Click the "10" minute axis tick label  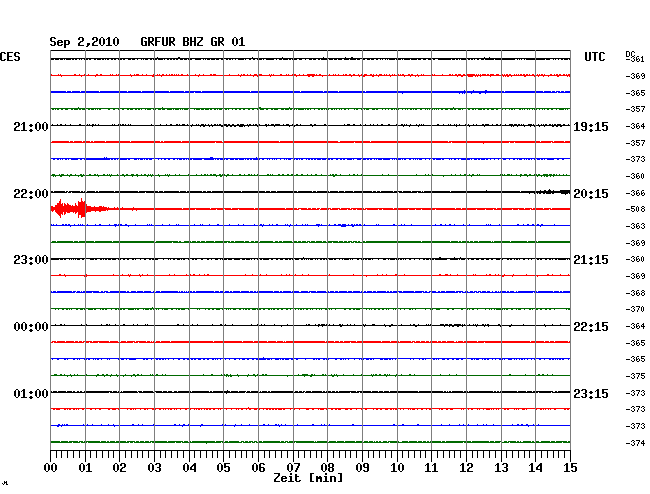pyautogui.click(x=397, y=468)
